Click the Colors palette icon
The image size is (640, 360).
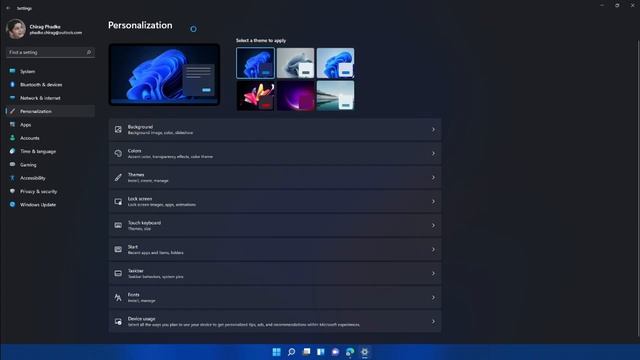tap(118, 153)
